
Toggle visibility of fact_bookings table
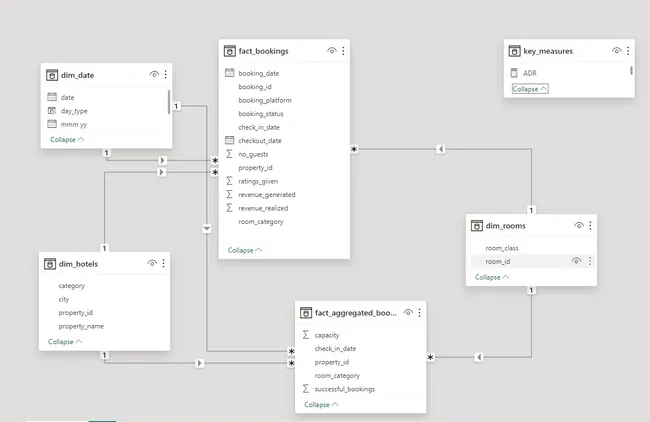(332, 51)
